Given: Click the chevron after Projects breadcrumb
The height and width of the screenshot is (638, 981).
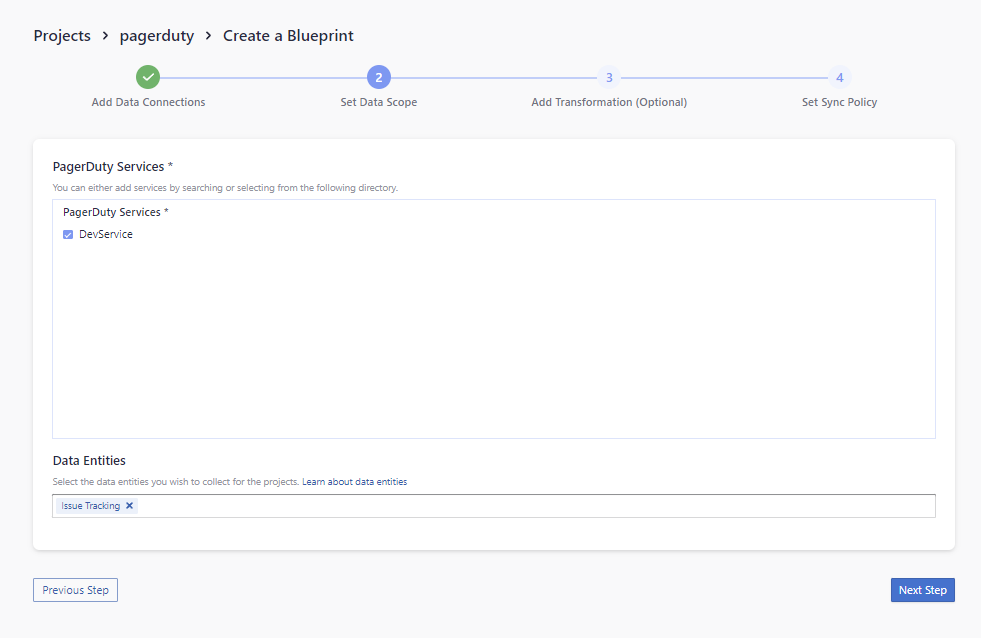Looking at the screenshot, I should [103, 36].
